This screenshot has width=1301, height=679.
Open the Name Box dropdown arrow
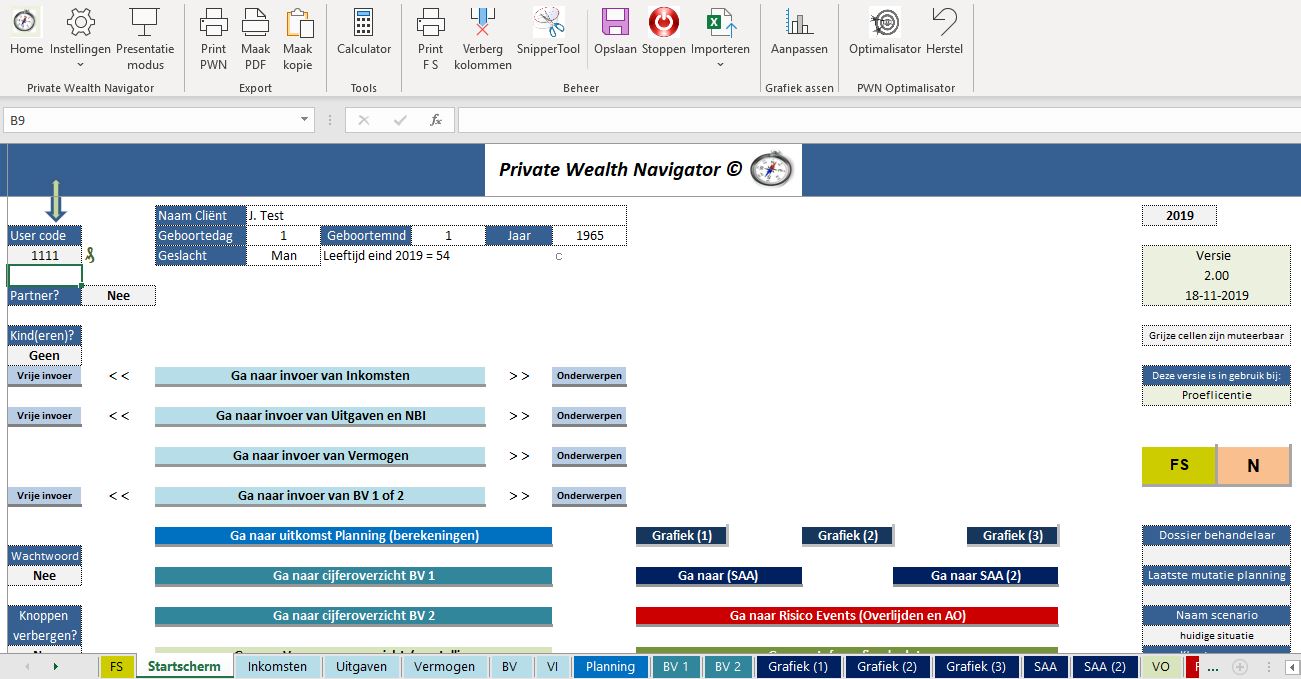[x=305, y=120]
